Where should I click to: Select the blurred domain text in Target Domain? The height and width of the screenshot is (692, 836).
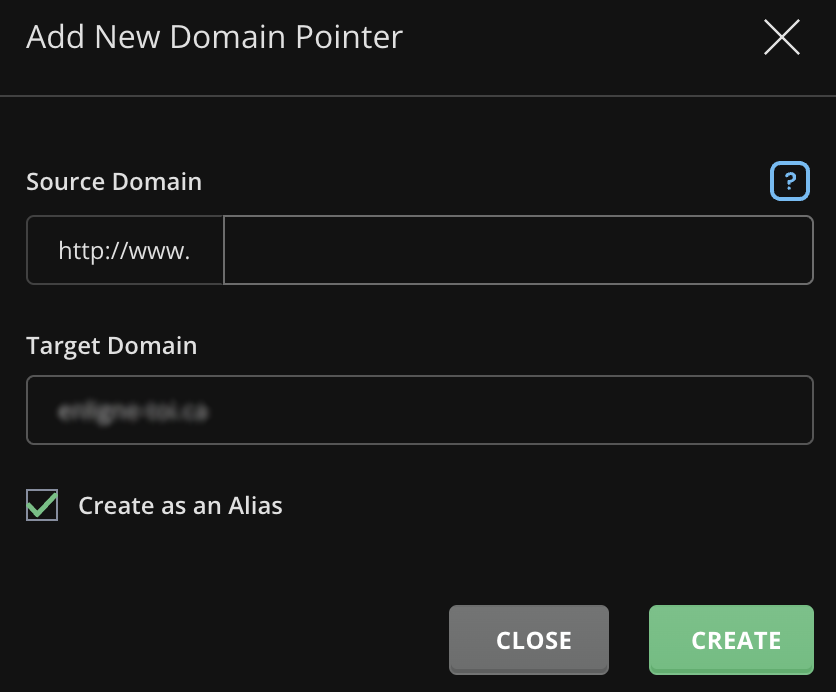point(133,410)
